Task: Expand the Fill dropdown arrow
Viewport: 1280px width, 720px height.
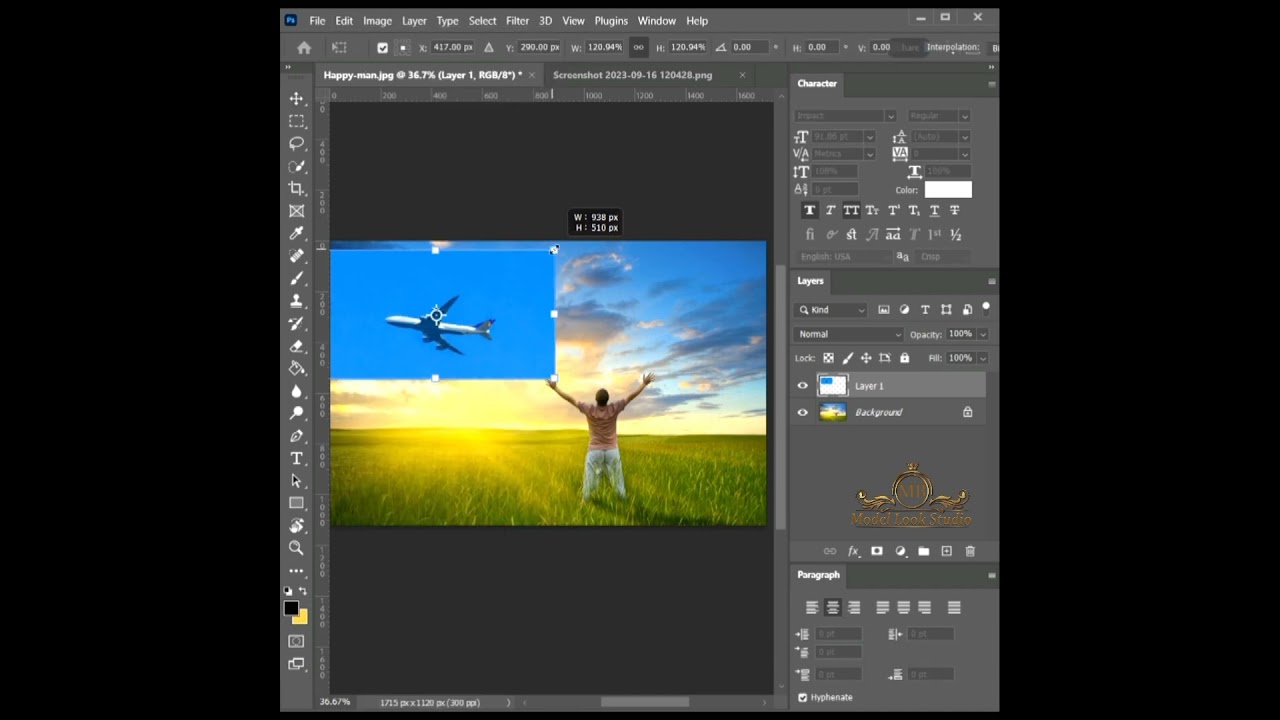Action: [983, 358]
